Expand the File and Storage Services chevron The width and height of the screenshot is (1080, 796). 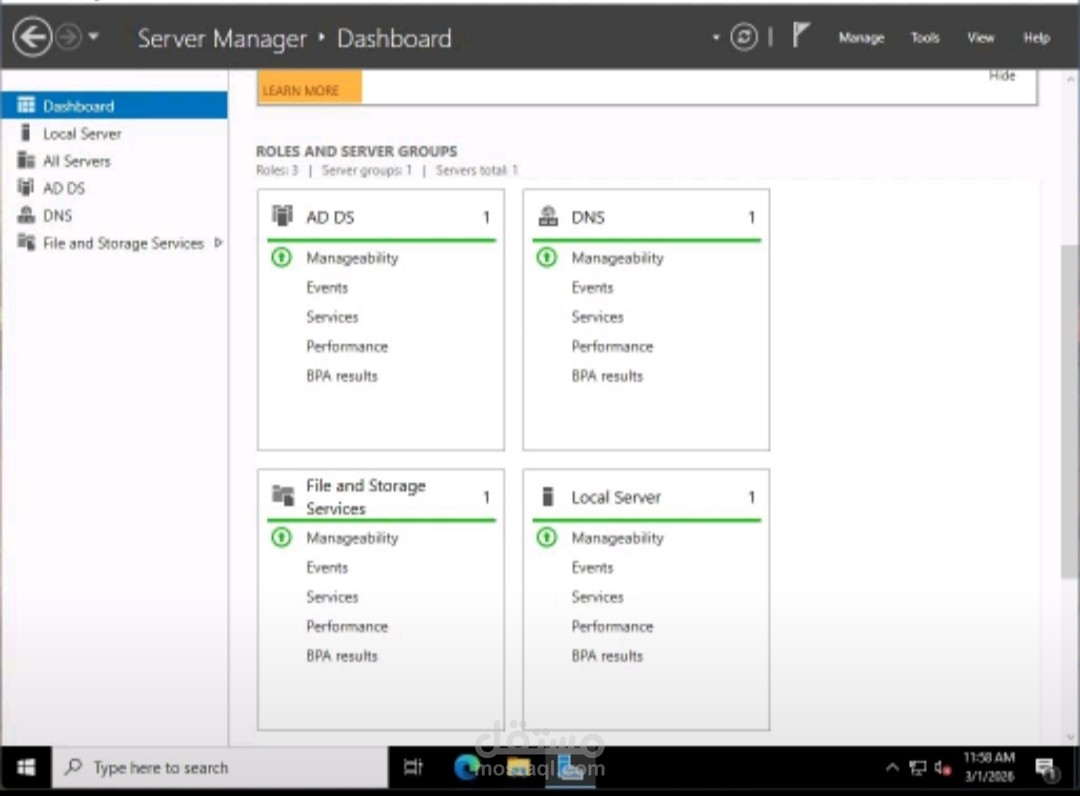coord(217,242)
